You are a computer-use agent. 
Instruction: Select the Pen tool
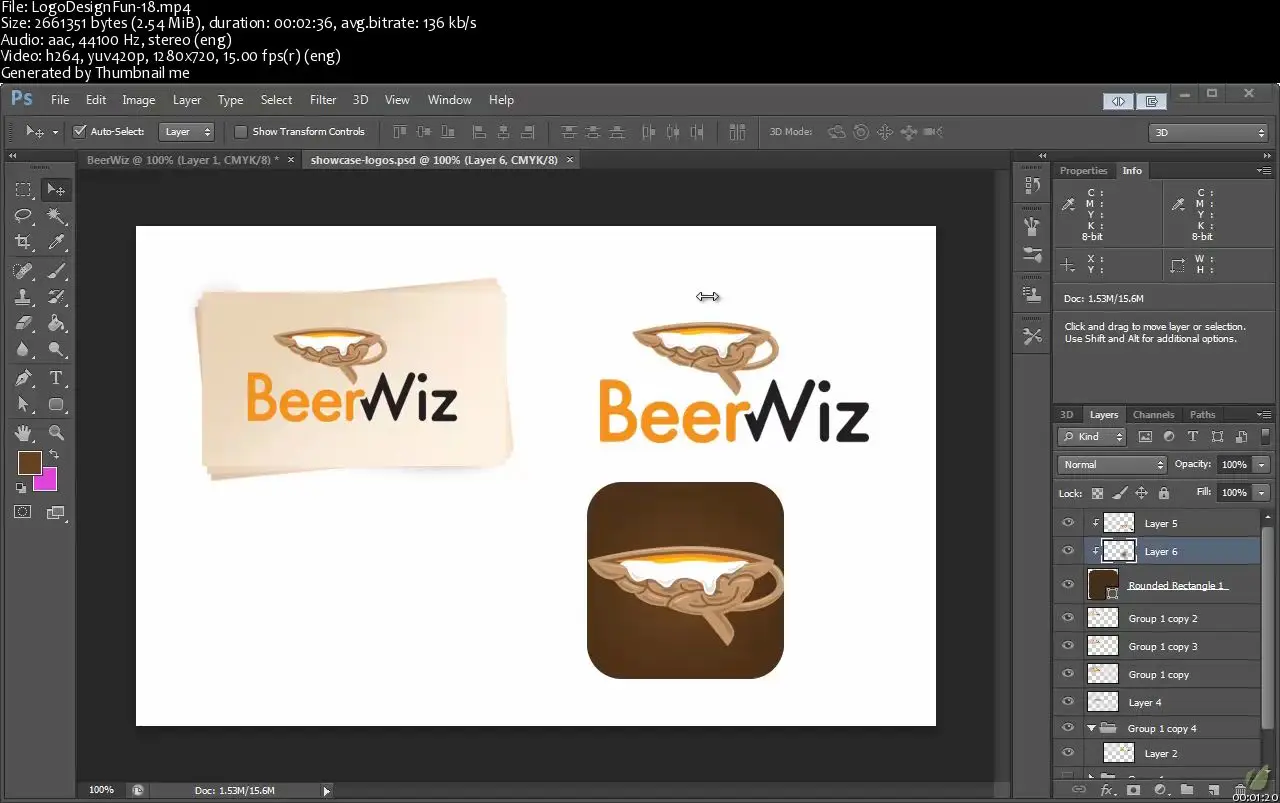23,378
